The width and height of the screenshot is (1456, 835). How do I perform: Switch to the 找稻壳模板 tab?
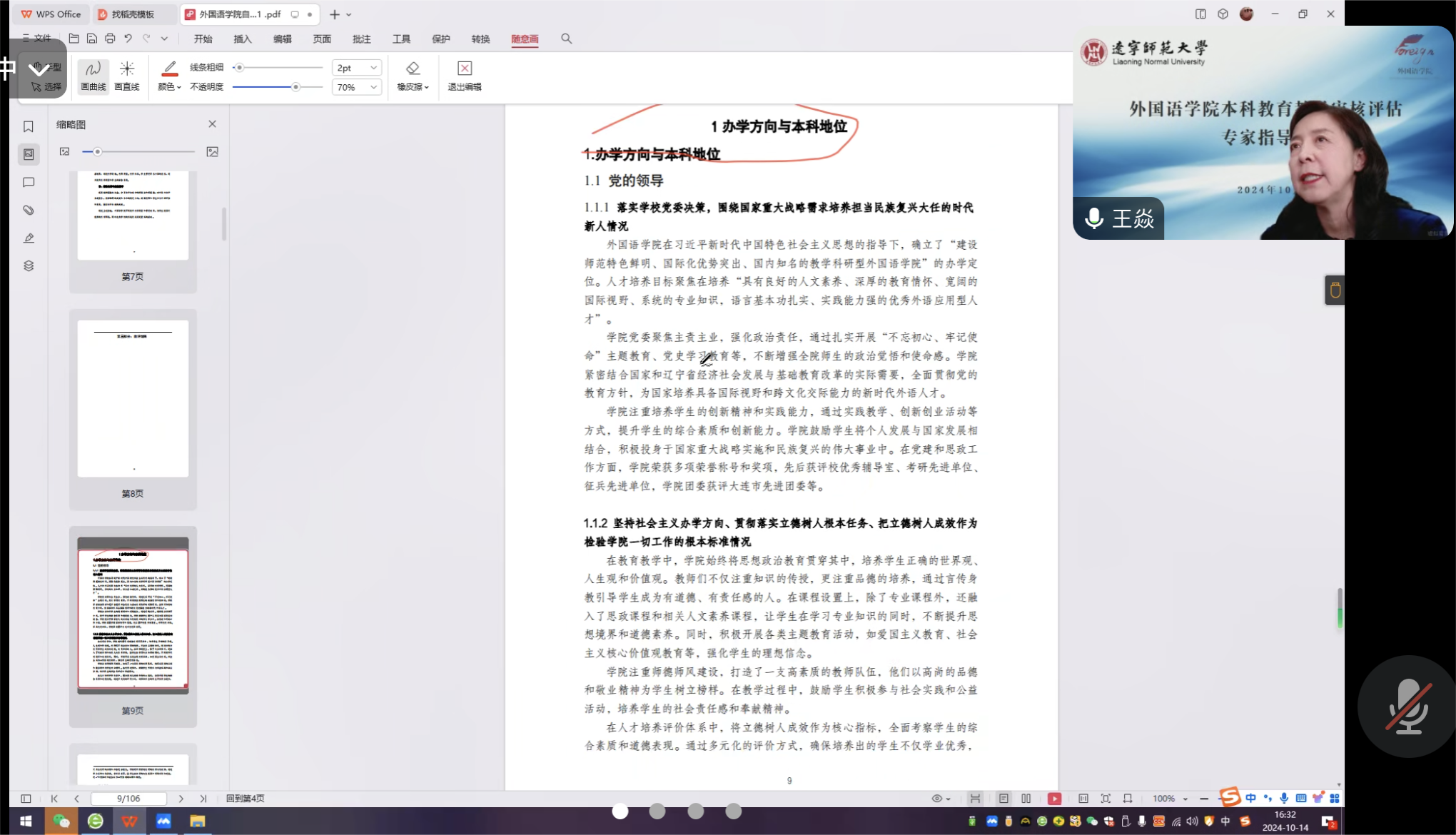point(134,14)
